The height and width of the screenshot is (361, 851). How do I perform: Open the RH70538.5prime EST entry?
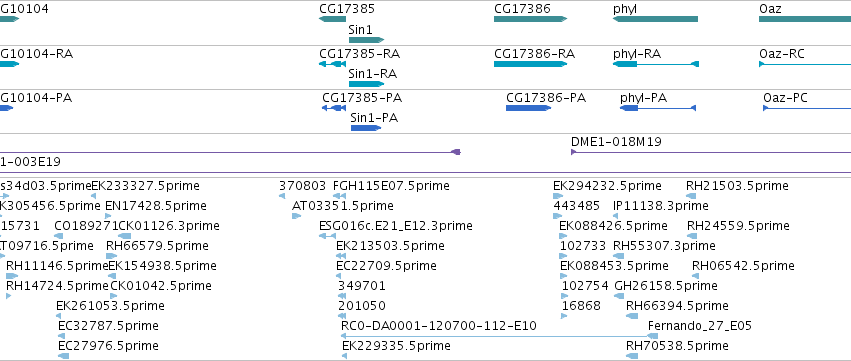pyautogui.click(x=677, y=346)
